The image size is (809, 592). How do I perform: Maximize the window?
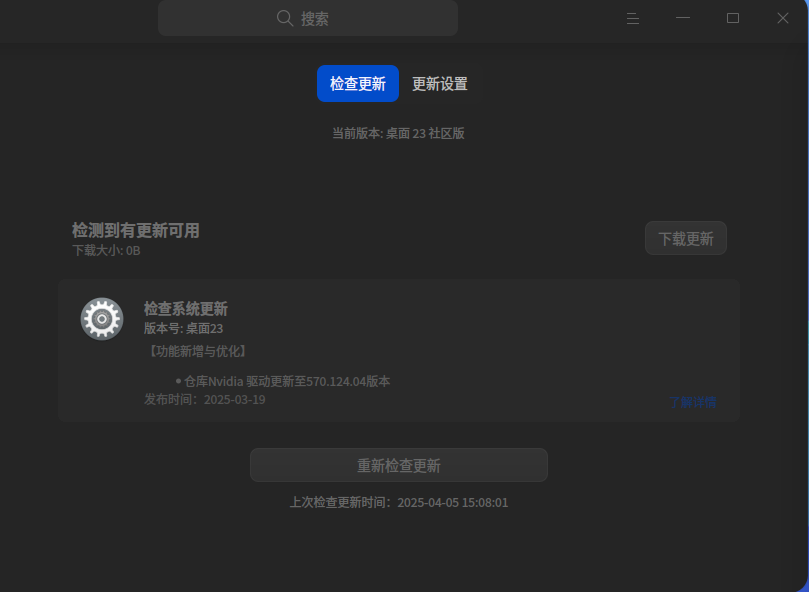point(733,18)
